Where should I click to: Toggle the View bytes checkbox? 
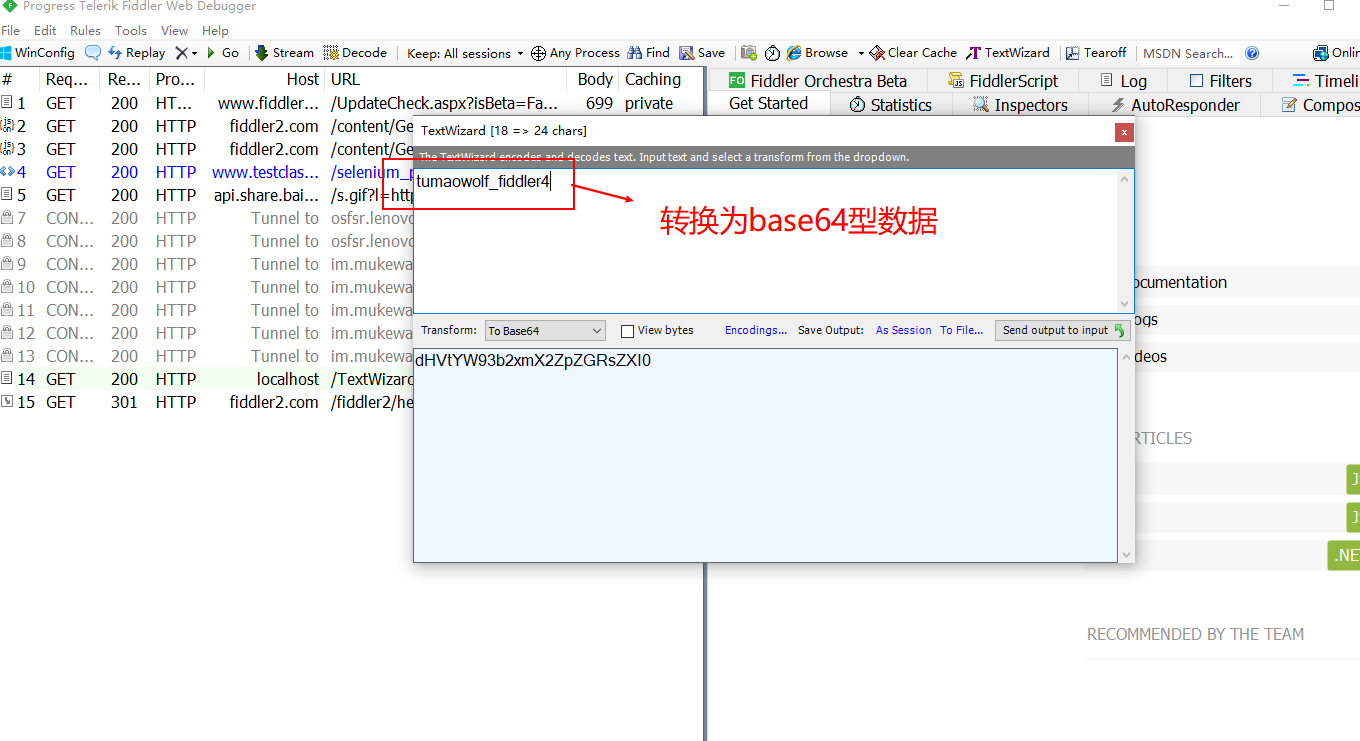[x=628, y=331]
